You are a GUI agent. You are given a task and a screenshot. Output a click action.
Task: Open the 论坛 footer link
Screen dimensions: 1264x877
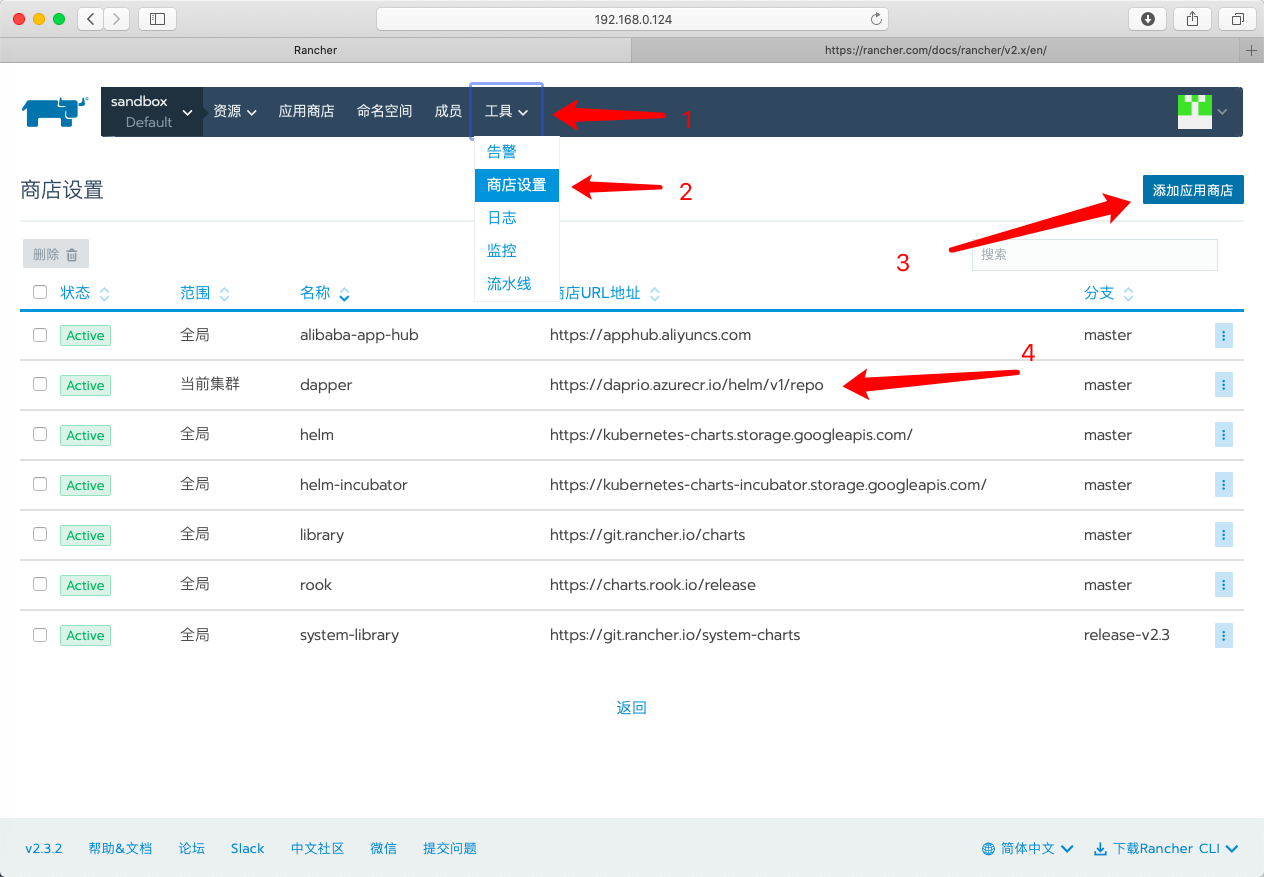(192, 848)
